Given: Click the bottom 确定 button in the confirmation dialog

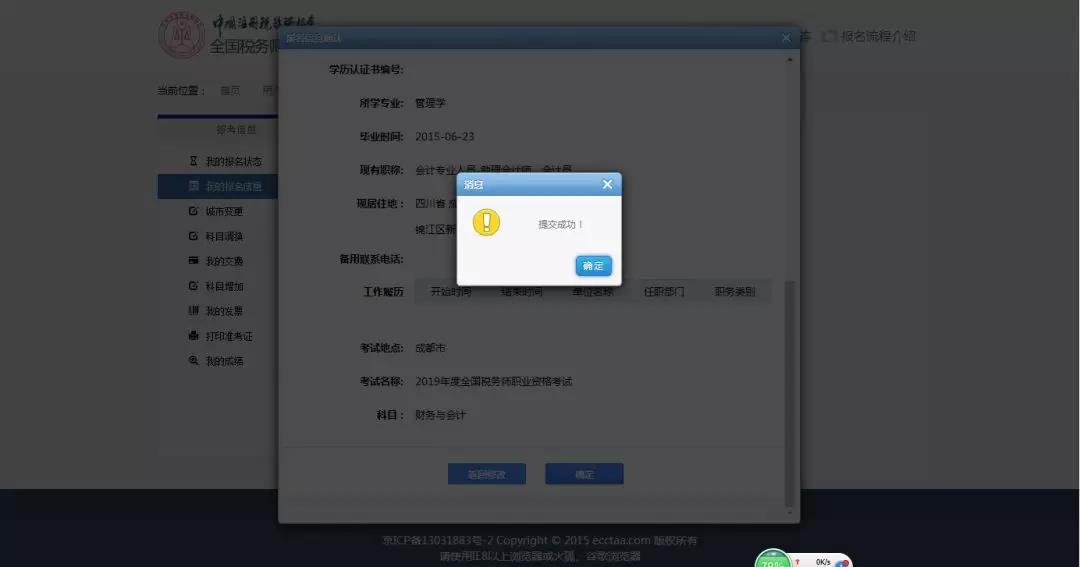Looking at the screenshot, I should [x=584, y=474].
